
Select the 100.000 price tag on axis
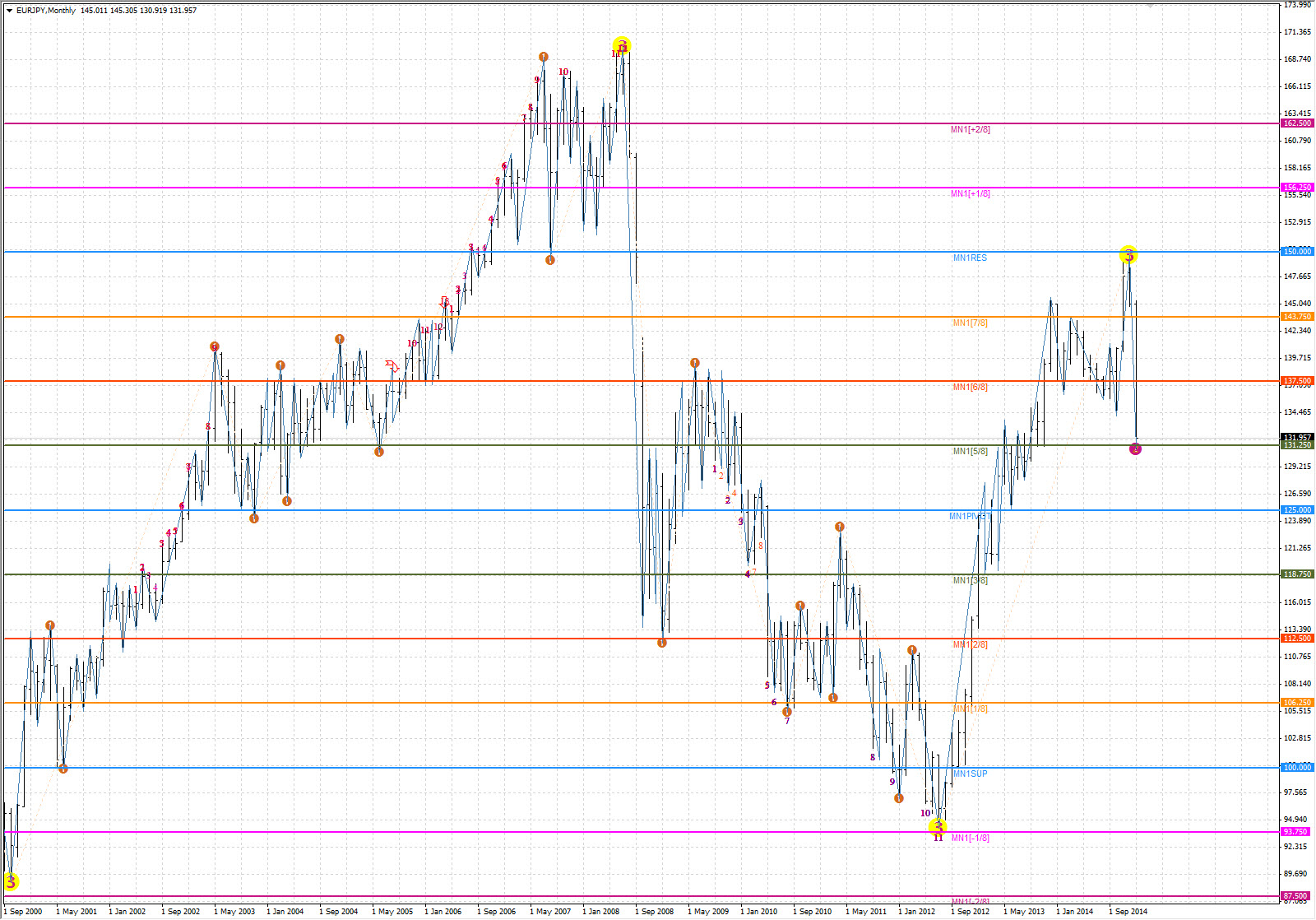point(1297,768)
